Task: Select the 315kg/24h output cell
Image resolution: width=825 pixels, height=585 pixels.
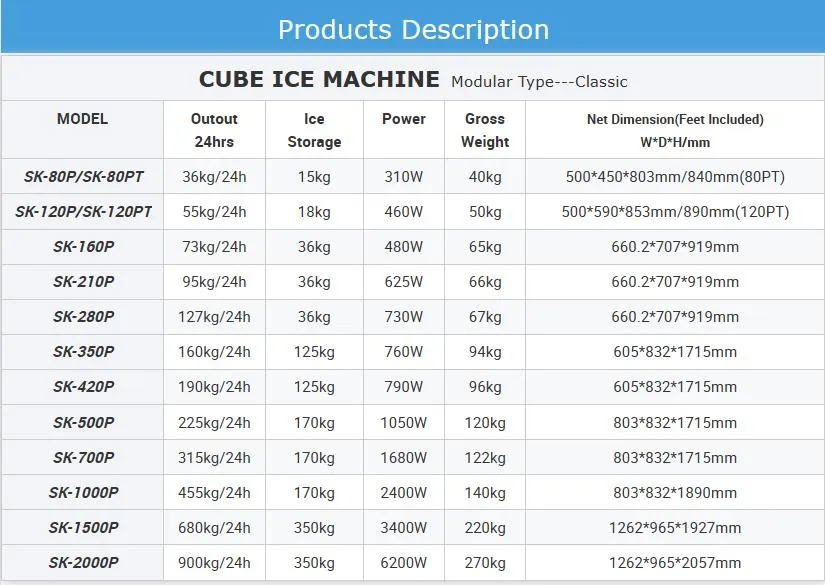Action: [214, 457]
